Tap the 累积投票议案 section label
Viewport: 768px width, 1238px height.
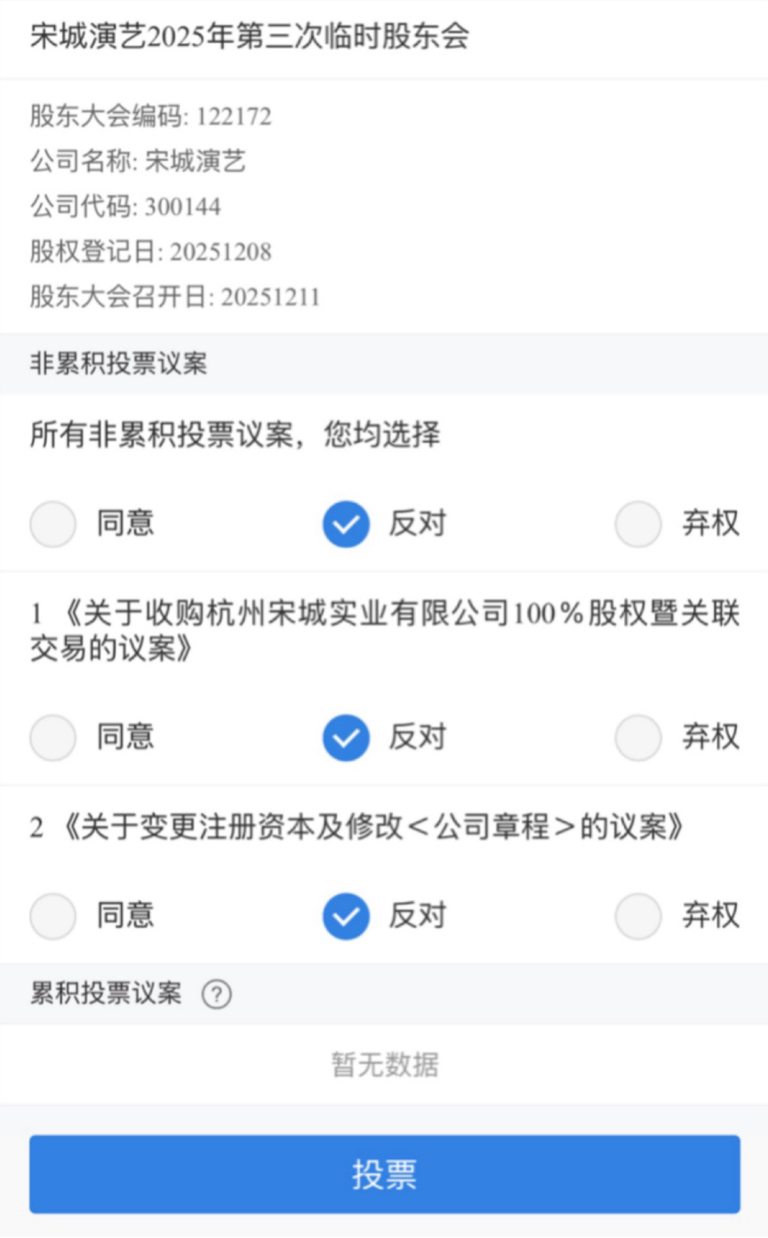pyautogui.click(x=106, y=994)
